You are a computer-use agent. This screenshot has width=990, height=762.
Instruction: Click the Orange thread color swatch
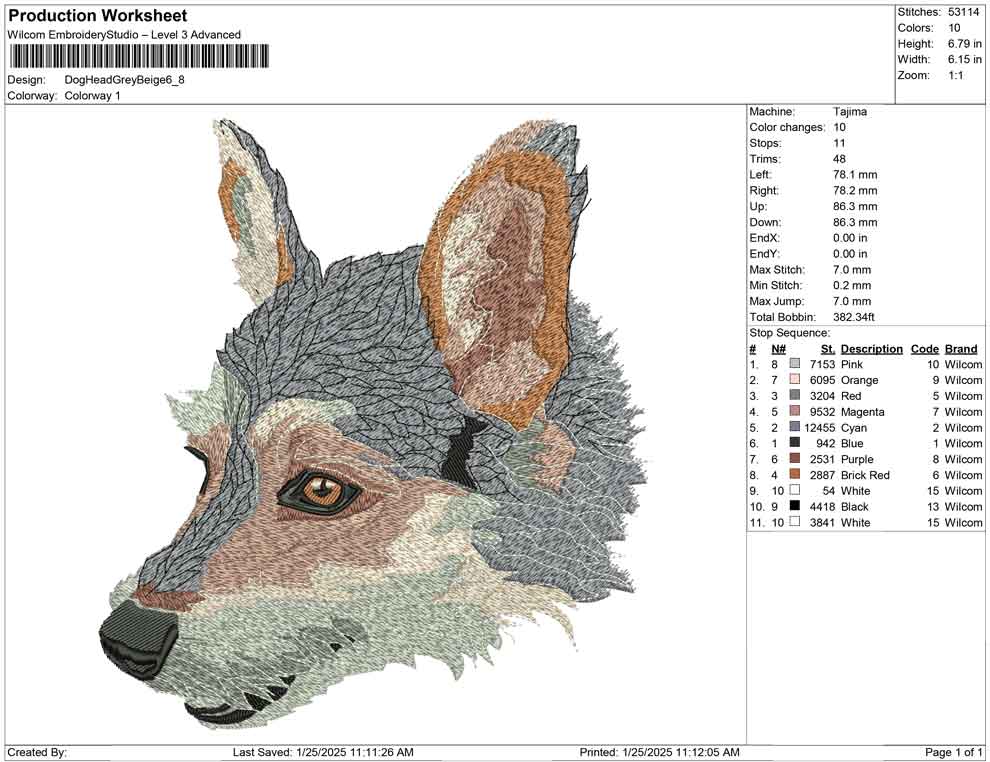point(793,380)
